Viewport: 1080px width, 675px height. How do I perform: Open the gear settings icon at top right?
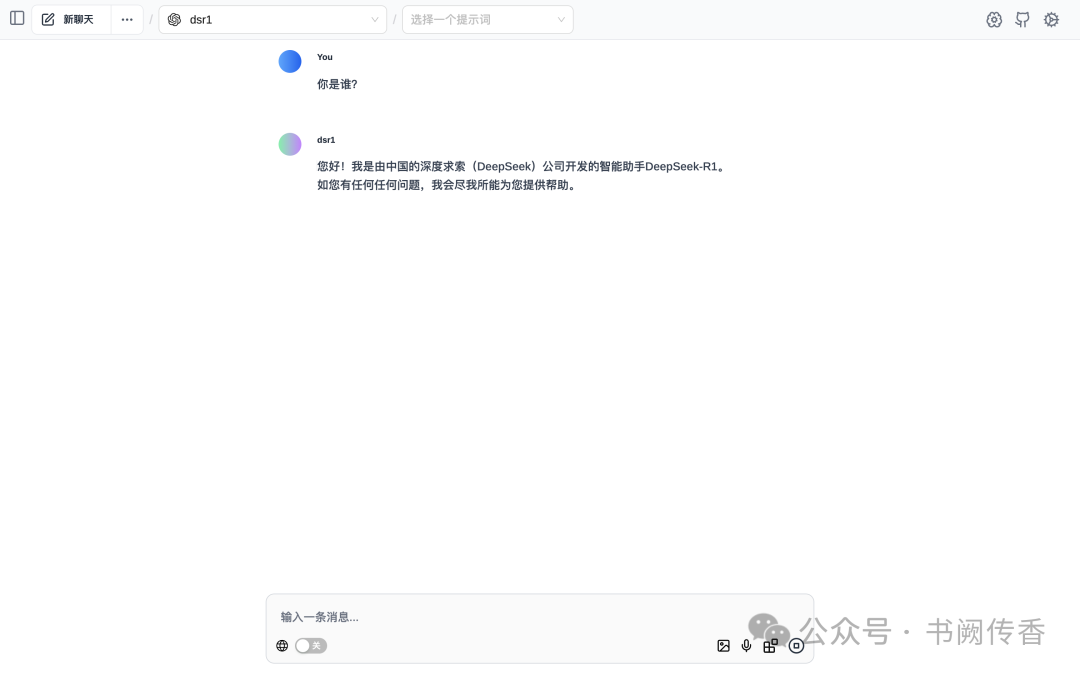pyautogui.click(x=1051, y=19)
